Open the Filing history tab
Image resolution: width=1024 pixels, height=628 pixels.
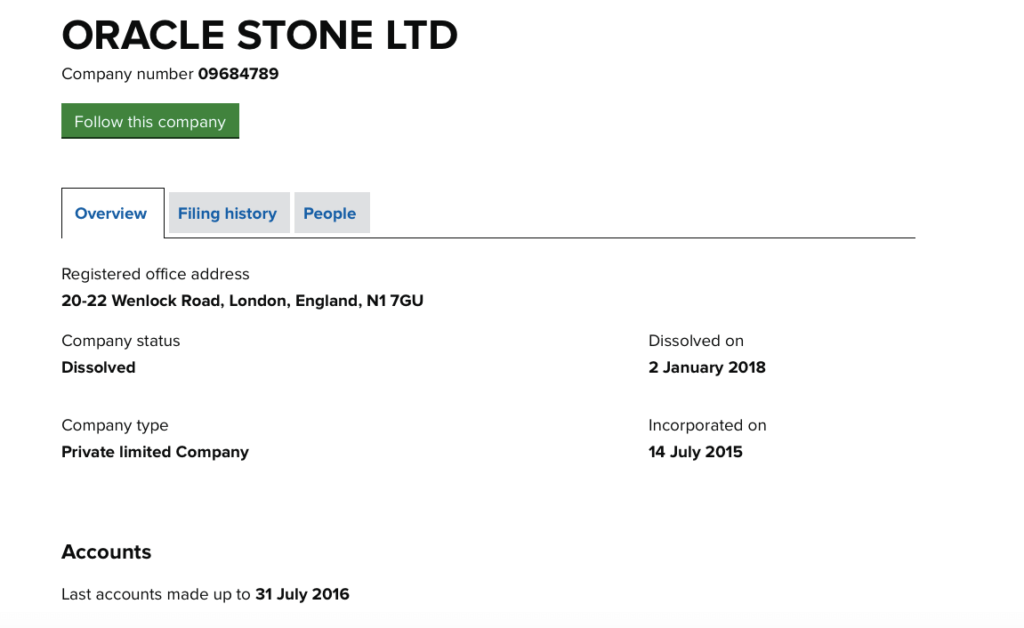227,213
